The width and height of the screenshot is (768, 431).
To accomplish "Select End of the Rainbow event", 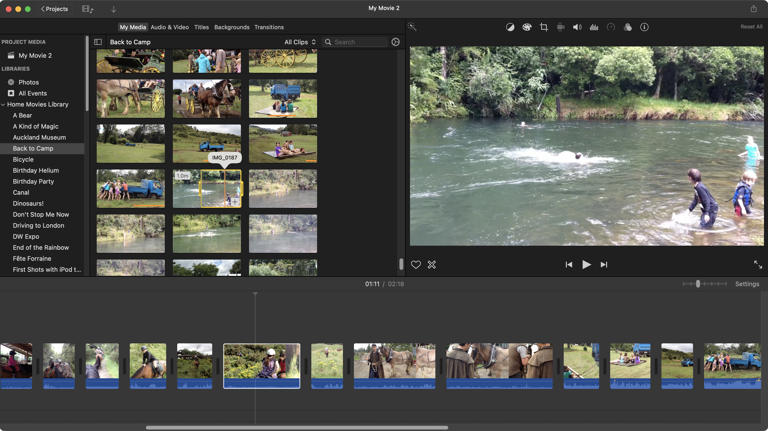I will click(x=42, y=247).
